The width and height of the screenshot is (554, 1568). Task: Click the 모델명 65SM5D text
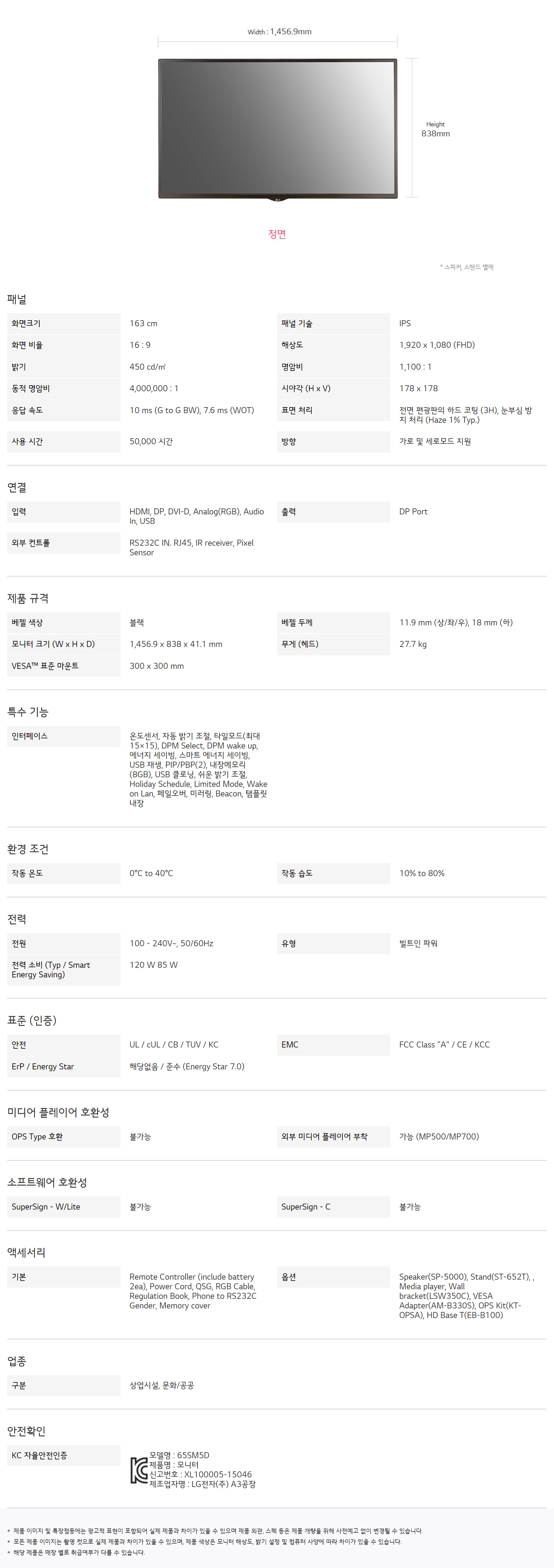click(x=180, y=1455)
